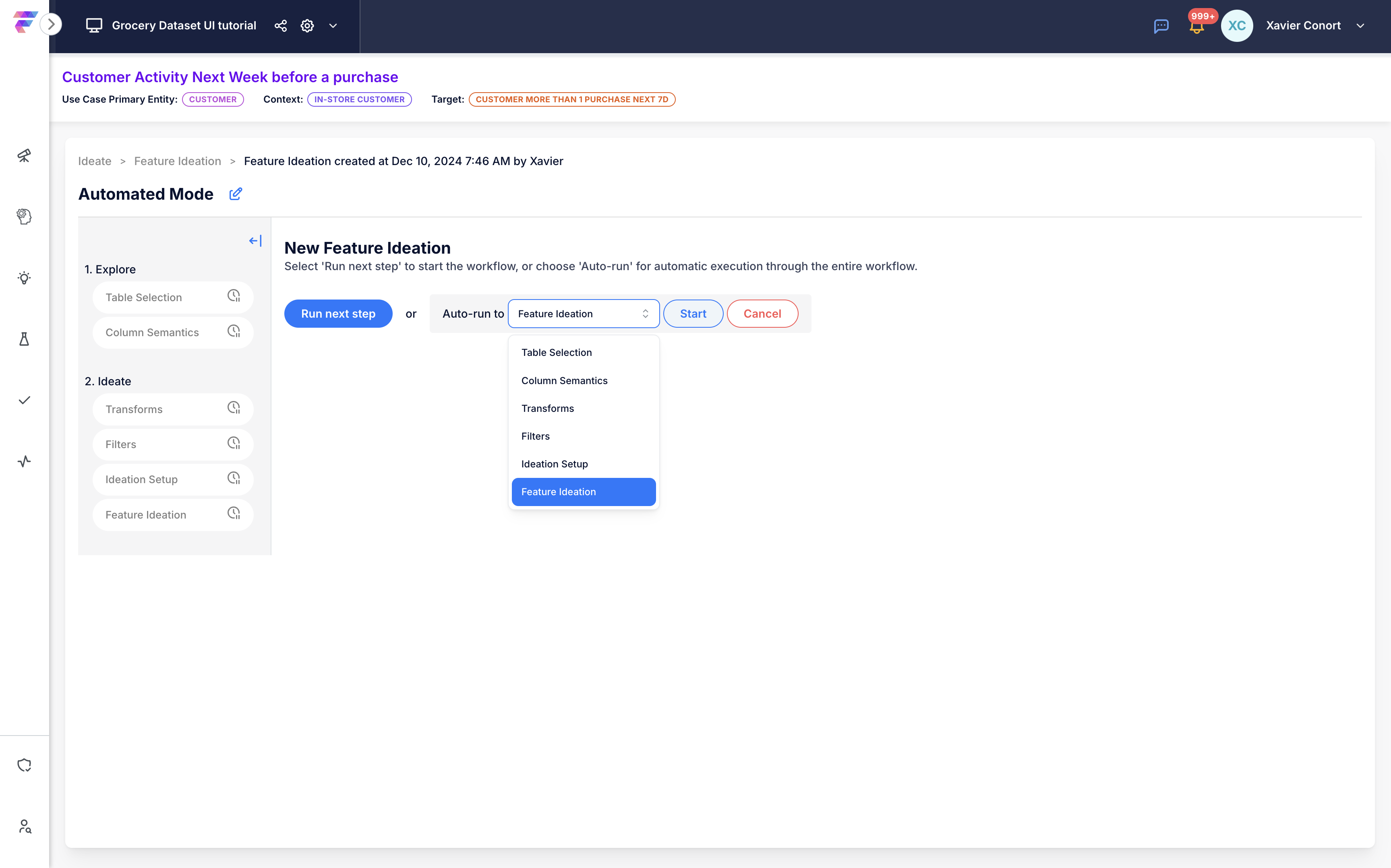Open the head-with-gears sidebar icon
This screenshot has width=1391, height=868.
pos(24,217)
